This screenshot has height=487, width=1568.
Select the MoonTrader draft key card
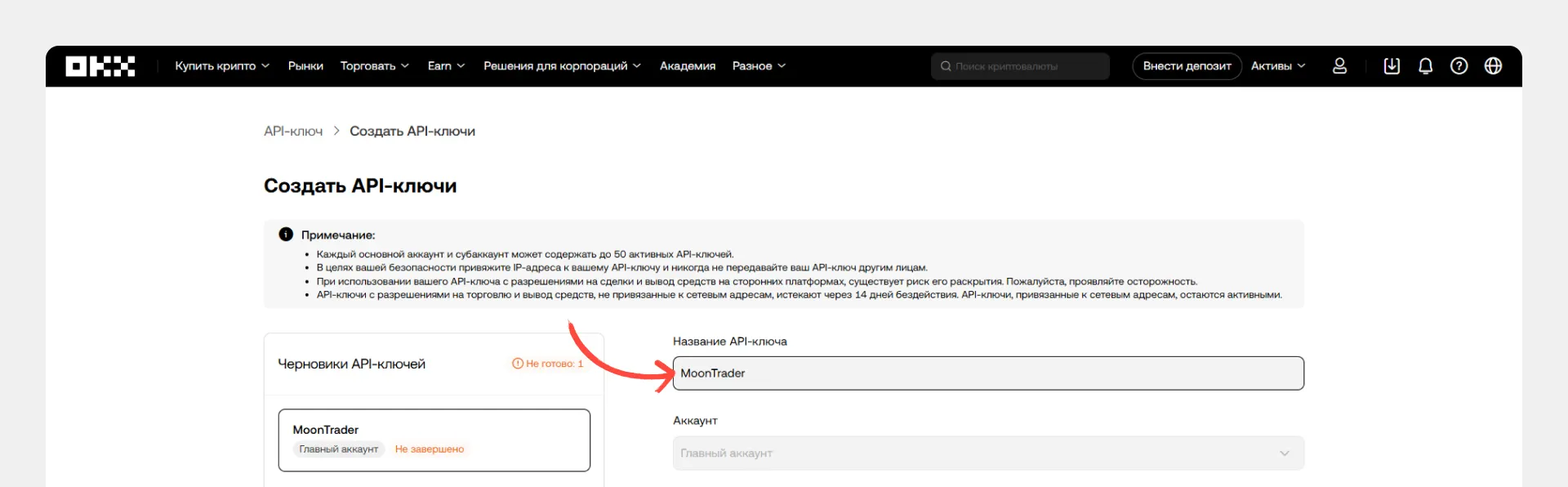tap(434, 440)
